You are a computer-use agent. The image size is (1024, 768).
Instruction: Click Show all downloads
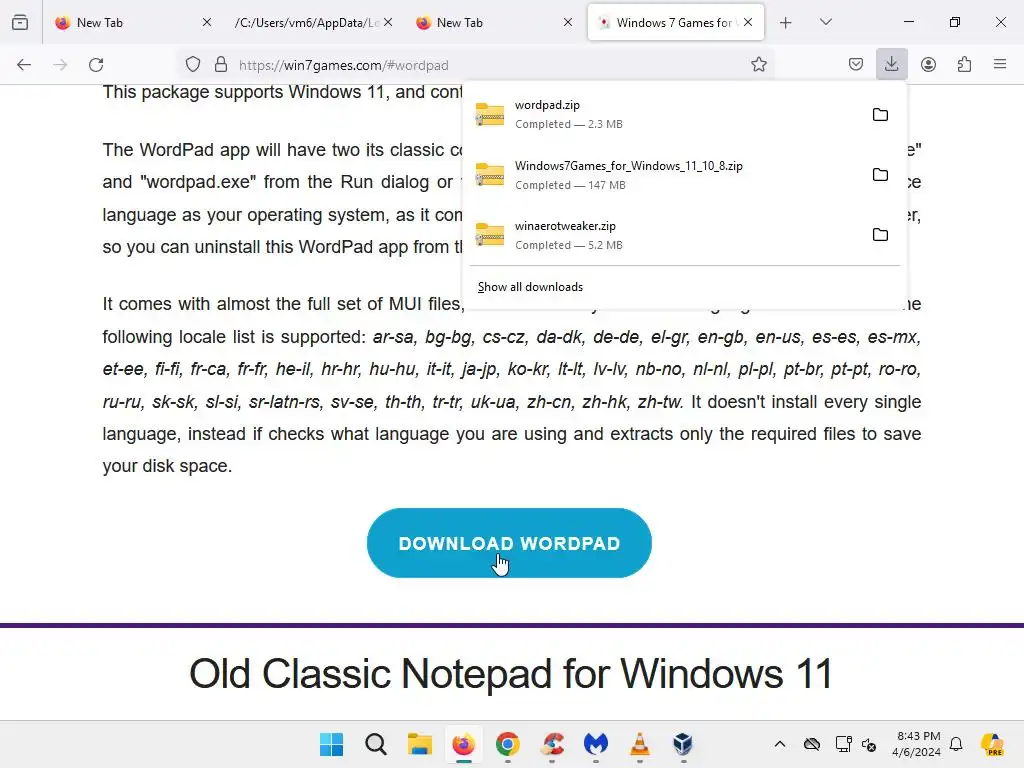tap(530, 287)
